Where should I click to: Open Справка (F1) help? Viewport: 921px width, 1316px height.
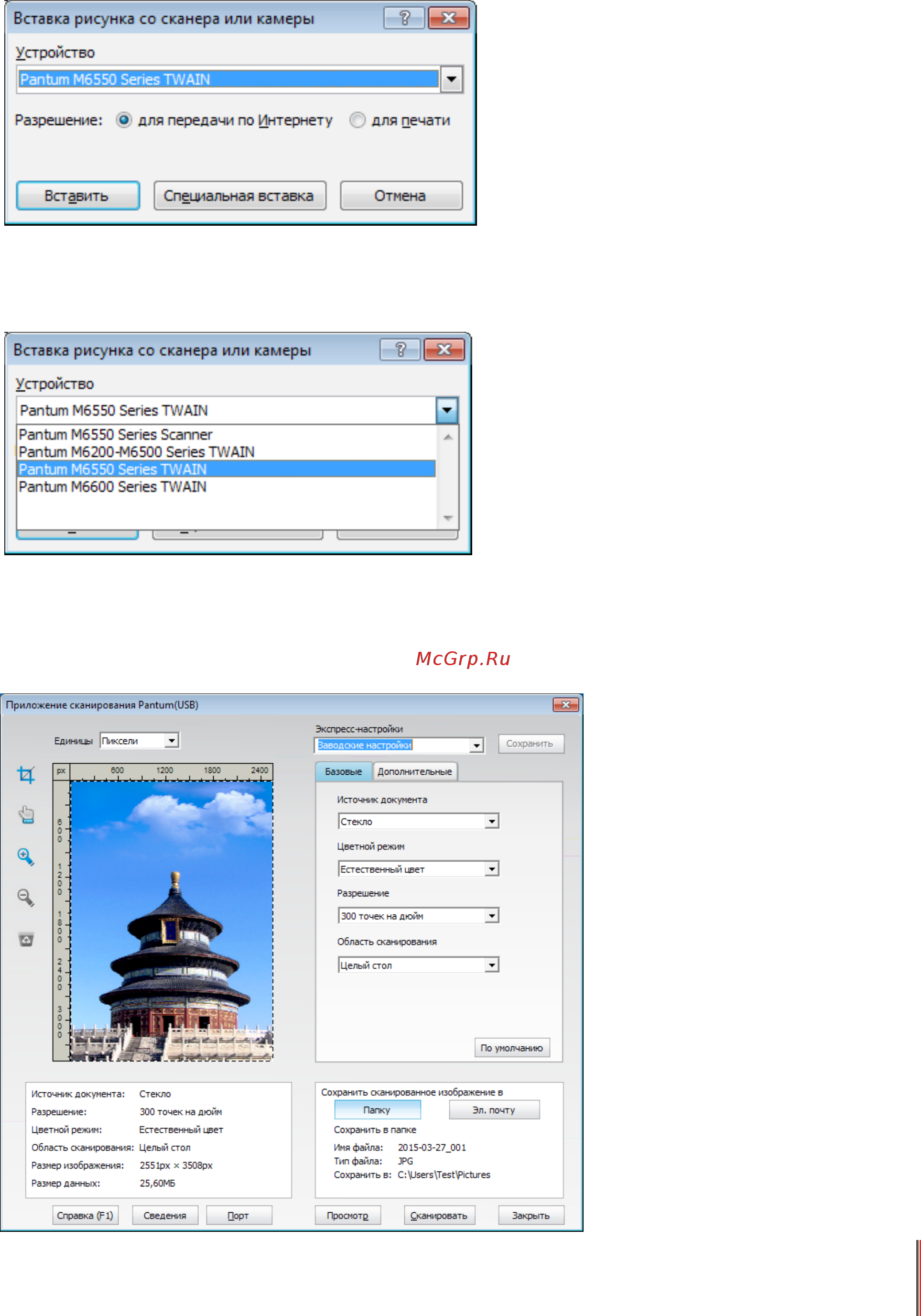(86, 1215)
